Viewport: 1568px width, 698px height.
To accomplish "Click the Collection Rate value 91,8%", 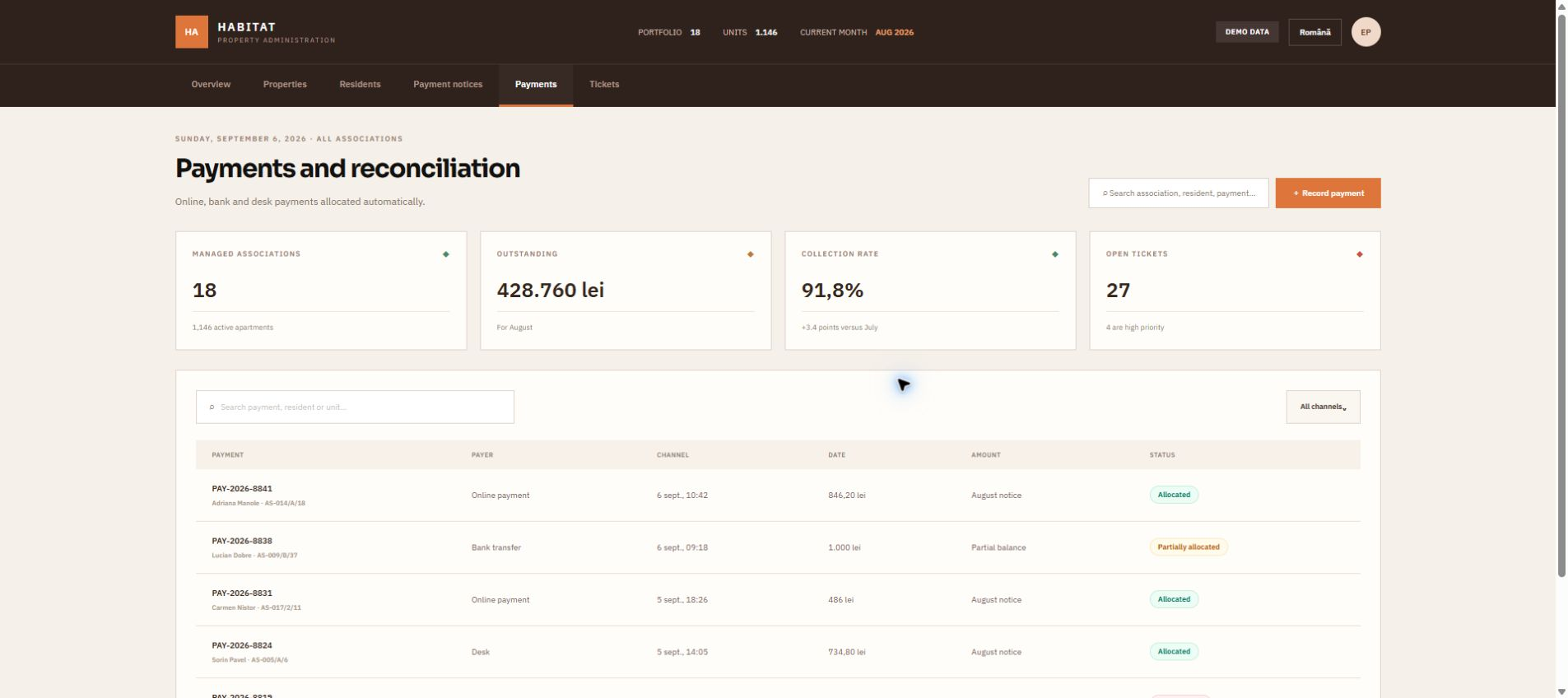I will coord(832,290).
